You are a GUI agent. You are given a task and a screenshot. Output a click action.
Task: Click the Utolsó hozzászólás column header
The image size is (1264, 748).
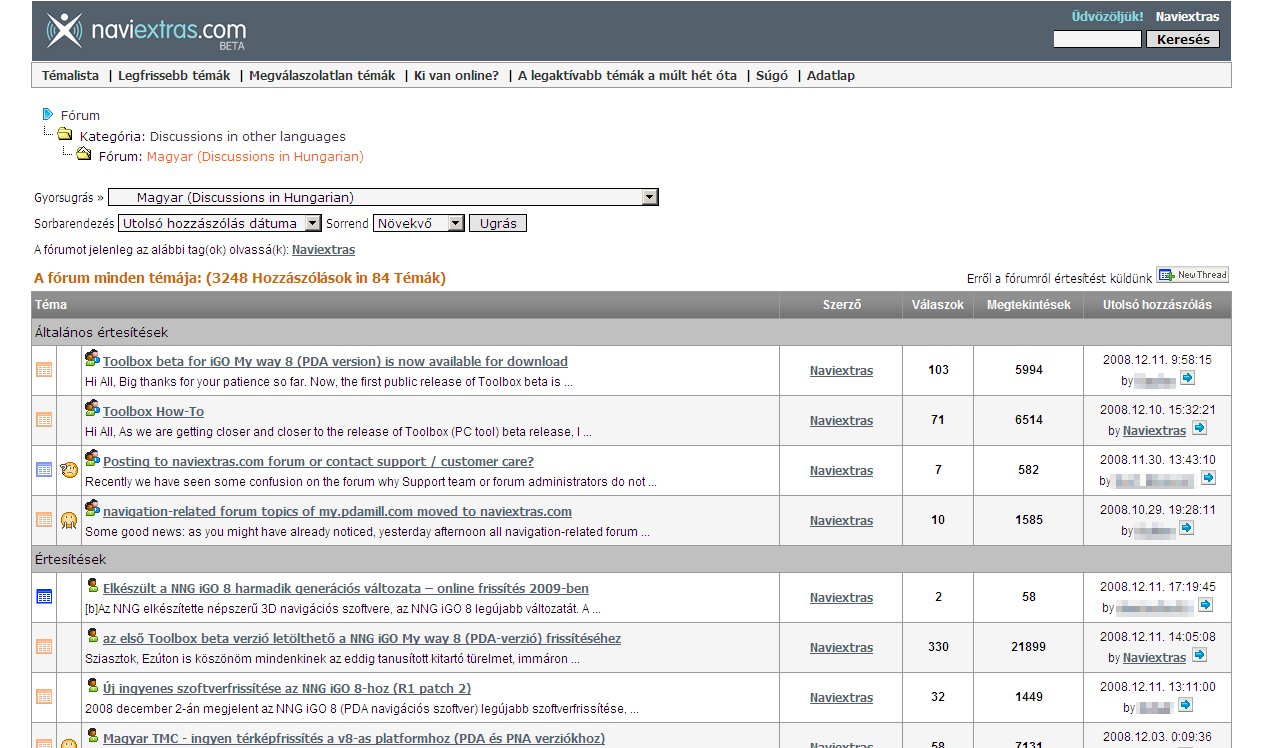pos(1157,305)
